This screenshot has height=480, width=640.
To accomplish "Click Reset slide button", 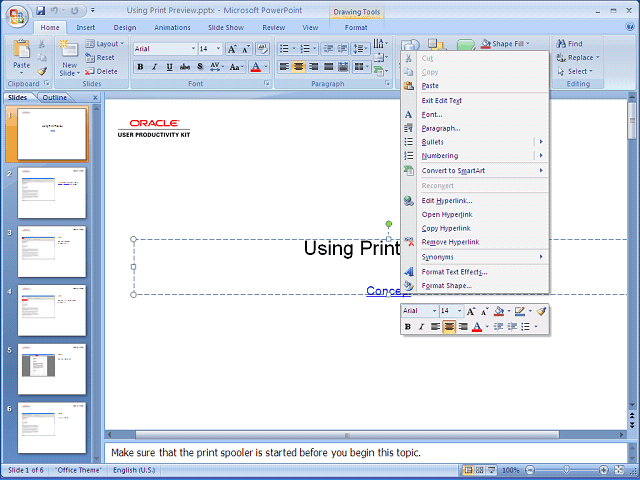I will click(100, 58).
